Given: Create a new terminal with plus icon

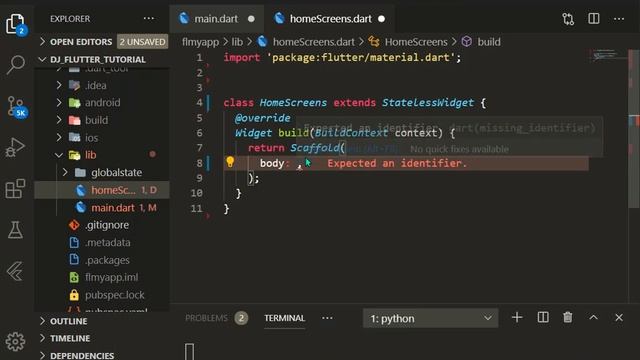Looking at the screenshot, I should point(517,317).
